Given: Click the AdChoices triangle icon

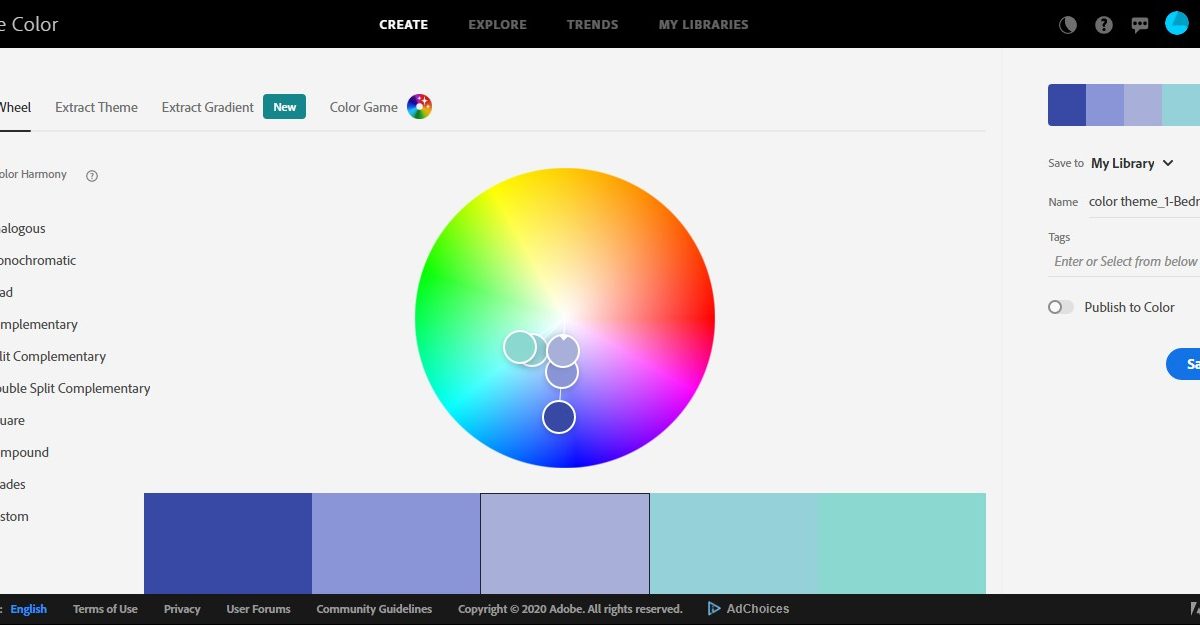Looking at the screenshot, I should (714, 608).
